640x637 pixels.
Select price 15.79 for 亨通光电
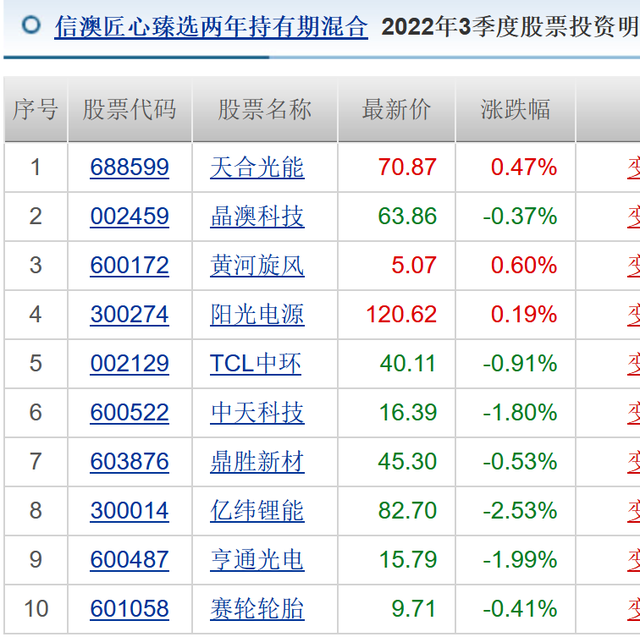click(407, 559)
